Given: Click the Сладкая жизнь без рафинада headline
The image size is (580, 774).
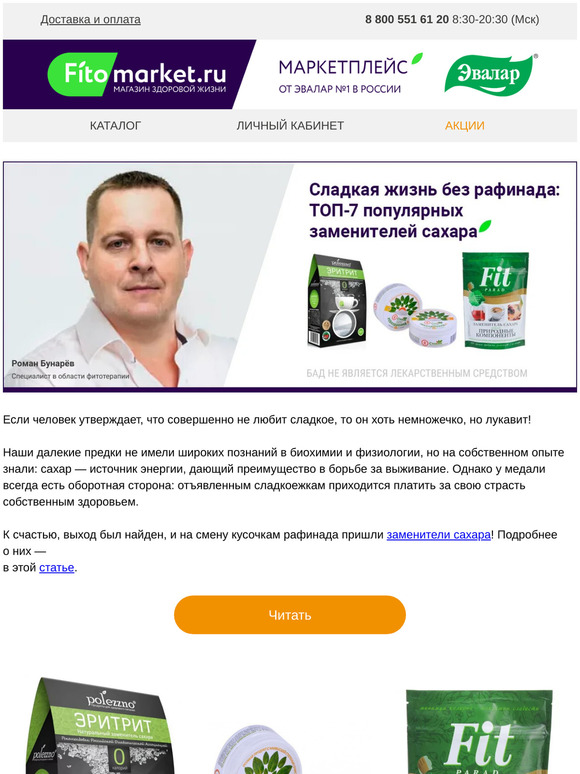Looking at the screenshot, I should (434, 210).
